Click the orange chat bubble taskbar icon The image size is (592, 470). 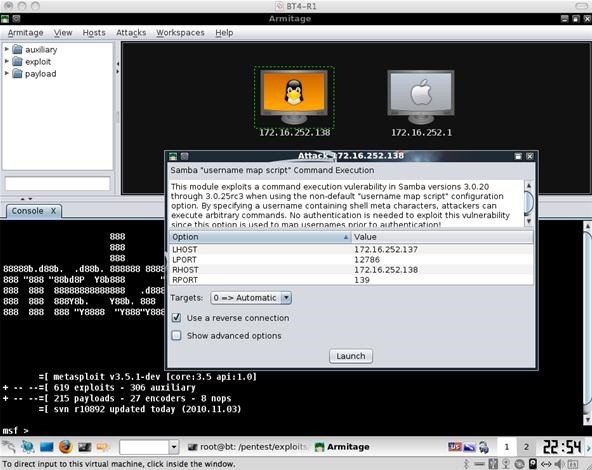(x=102, y=447)
